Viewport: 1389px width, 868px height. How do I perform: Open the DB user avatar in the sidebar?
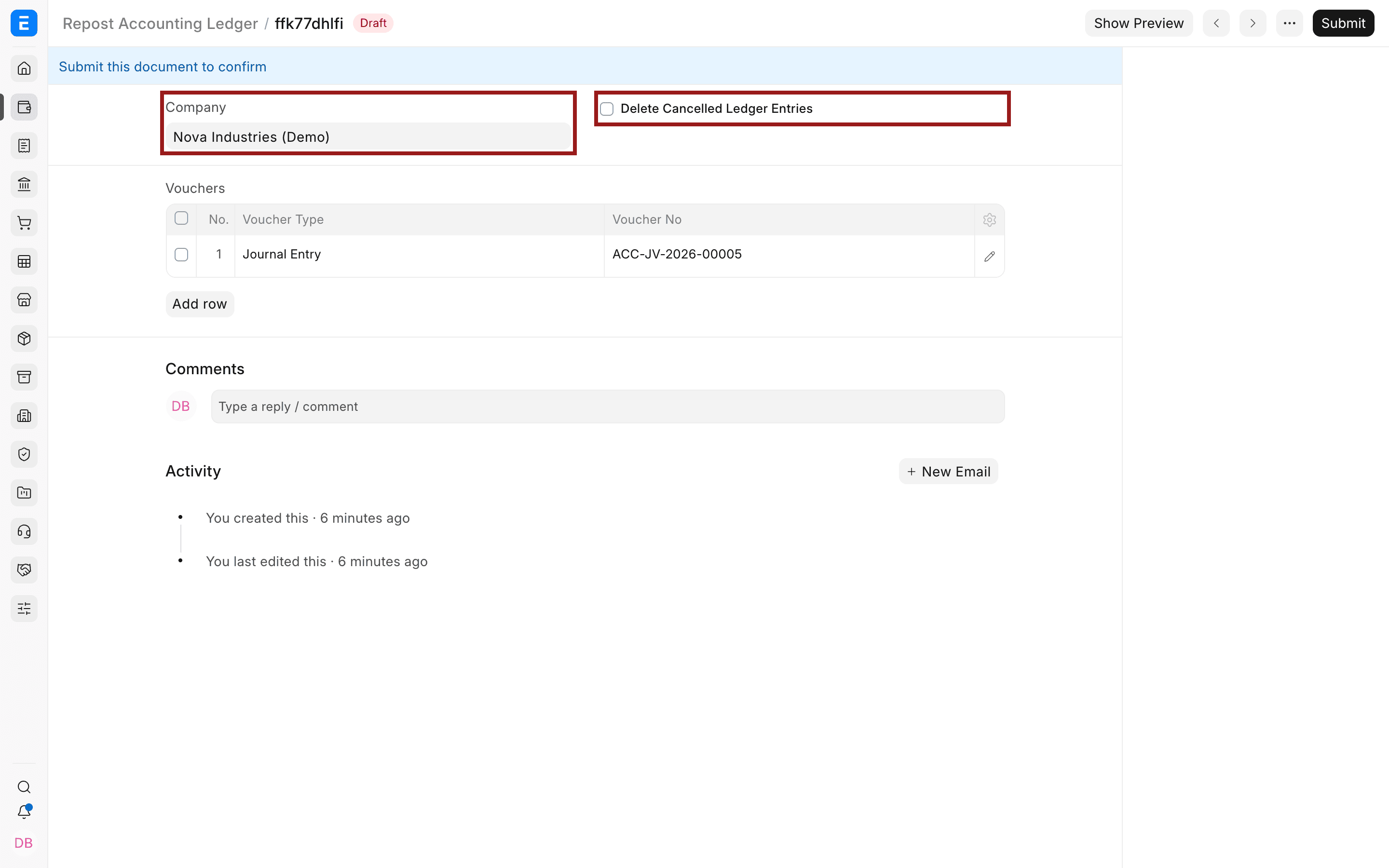point(24,843)
